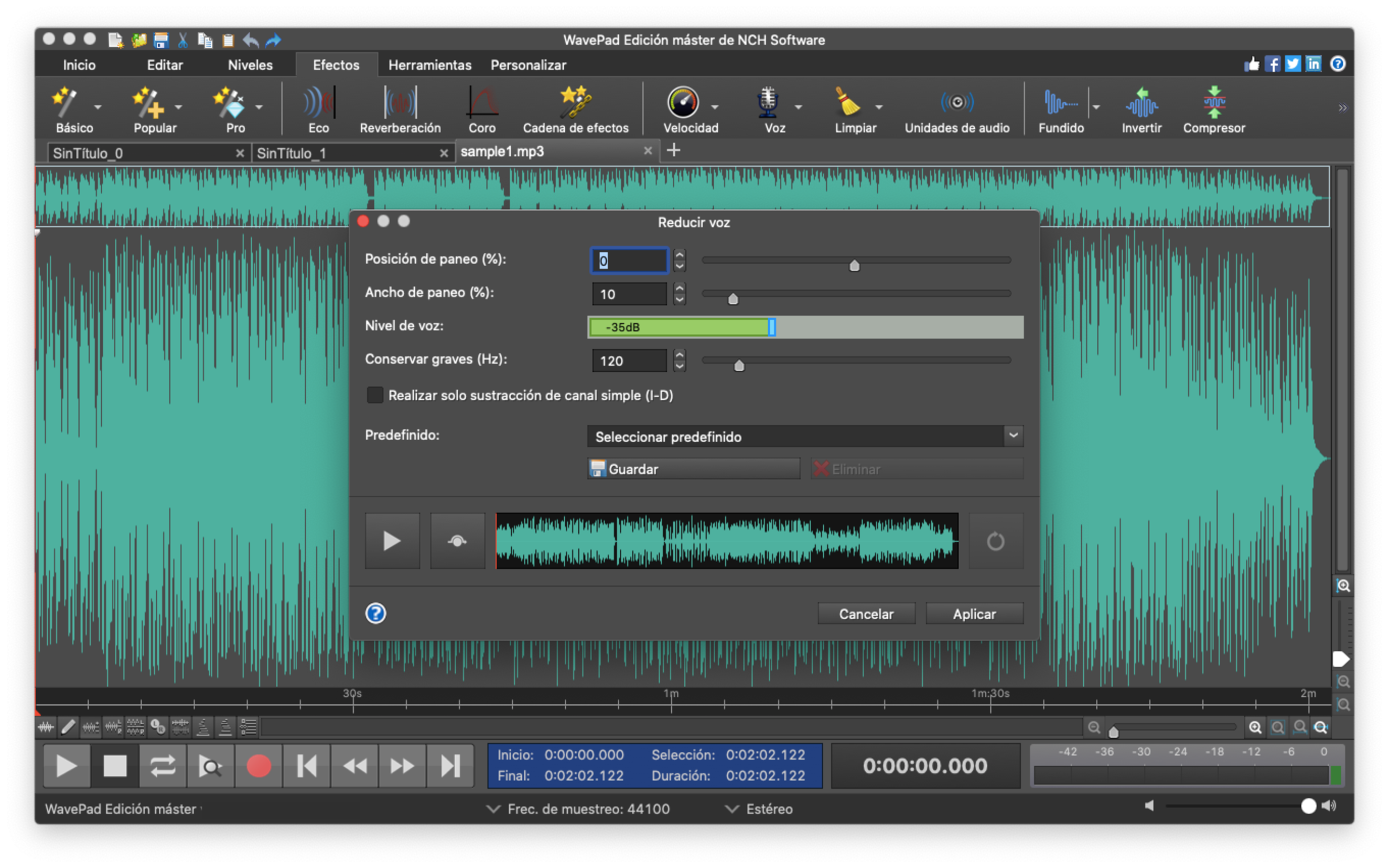Viewport: 1389px width, 868px height.
Task: Open the Reverberación effect
Action: (x=400, y=109)
